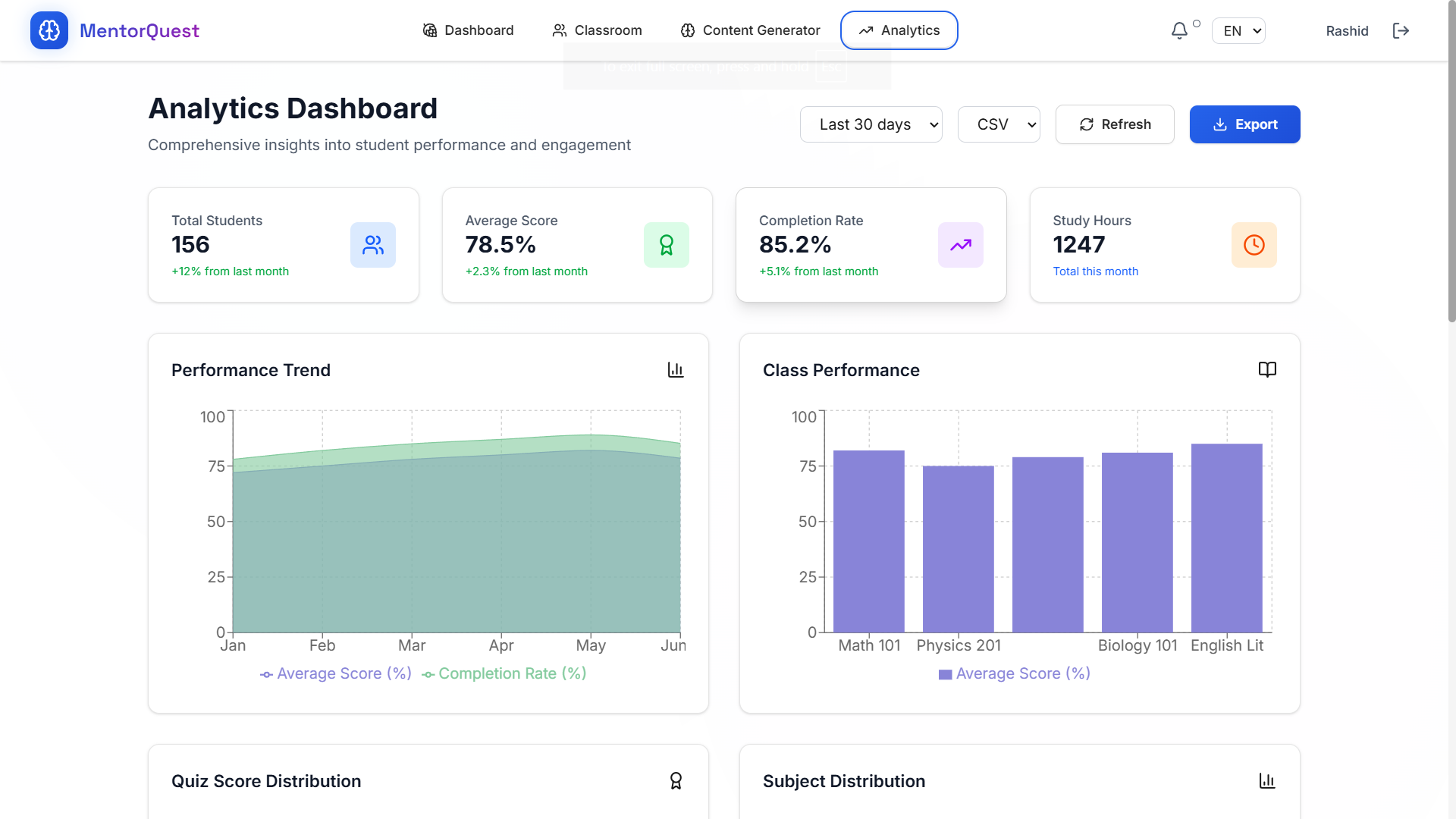Viewport: 1456px width, 819px height.
Task: Click the Study Hours clock icon
Action: point(1254,245)
